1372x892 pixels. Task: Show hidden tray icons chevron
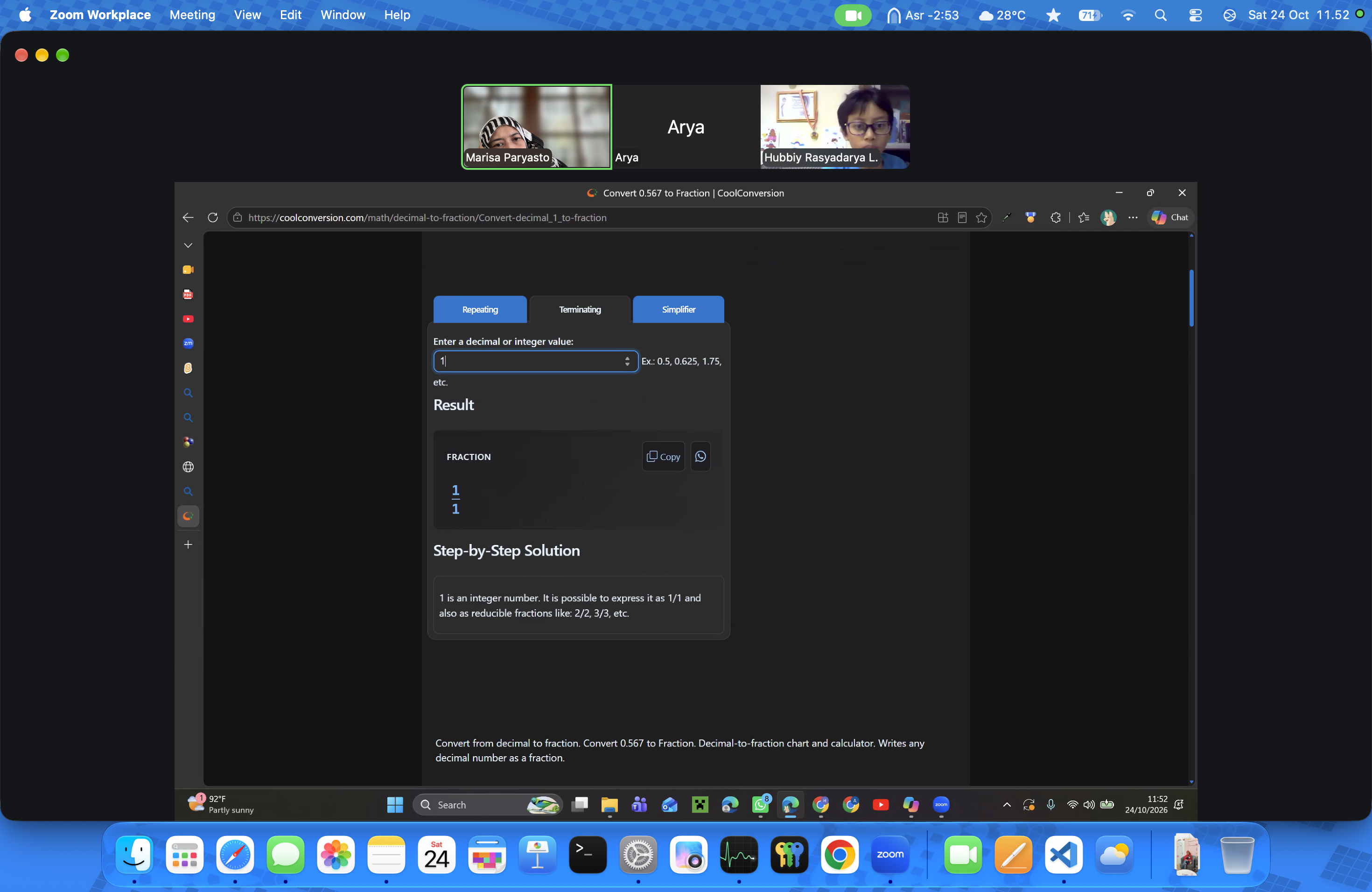[1007, 804]
